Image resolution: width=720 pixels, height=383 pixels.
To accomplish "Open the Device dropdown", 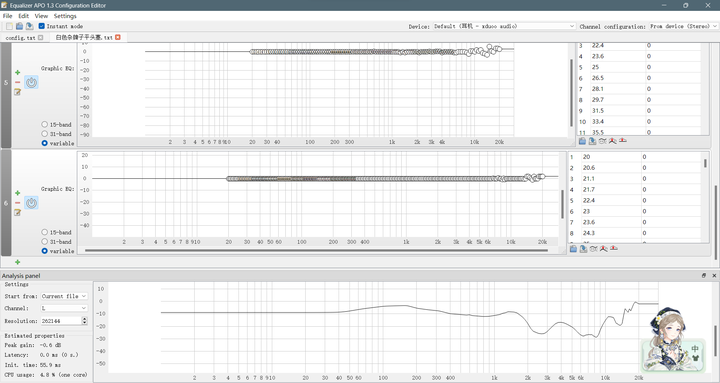I will pyautogui.click(x=504, y=26).
